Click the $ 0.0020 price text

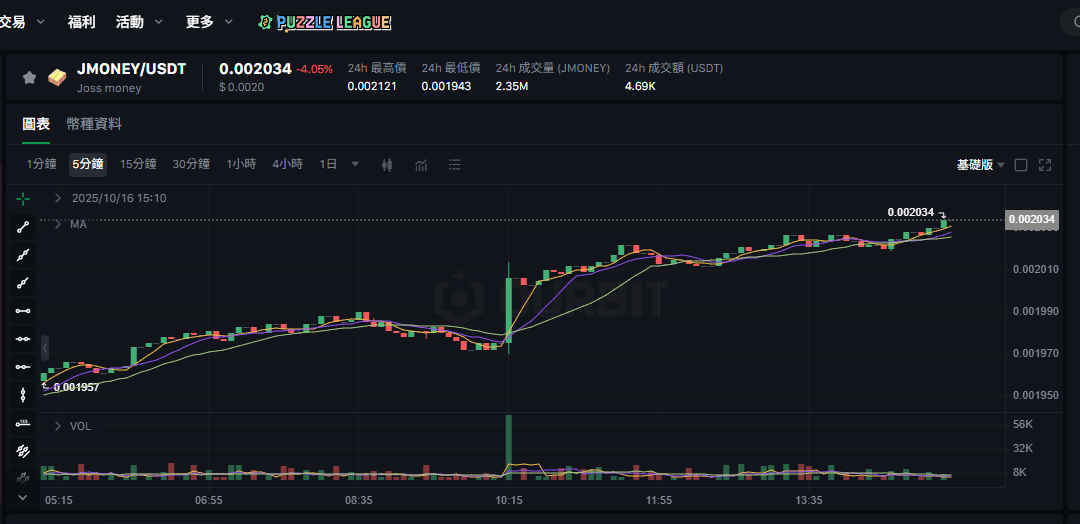tap(241, 87)
